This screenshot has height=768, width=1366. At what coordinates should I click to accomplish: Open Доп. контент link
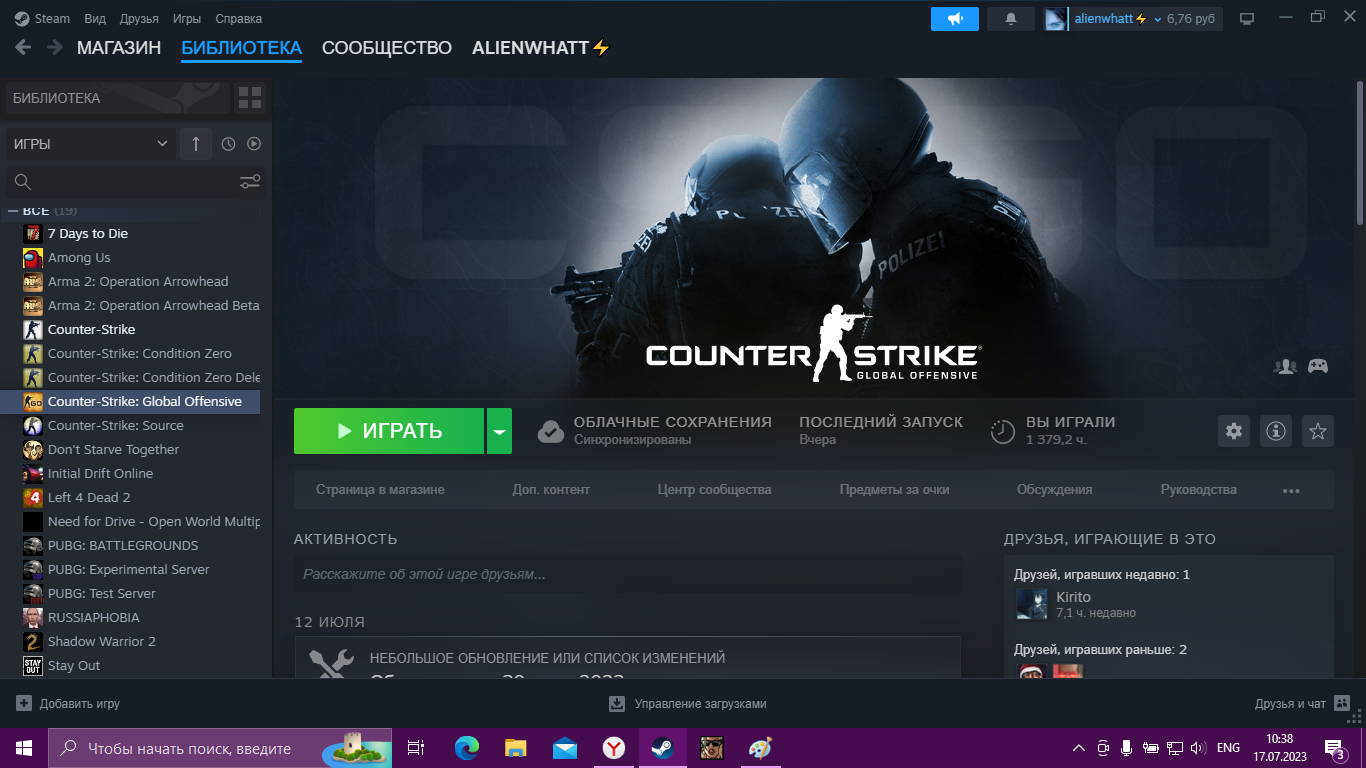(551, 490)
